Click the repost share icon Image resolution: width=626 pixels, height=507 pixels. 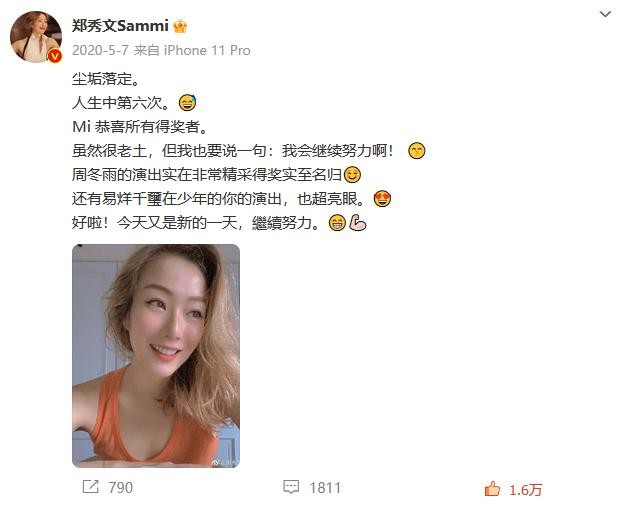pyautogui.click(x=90, y=487)
